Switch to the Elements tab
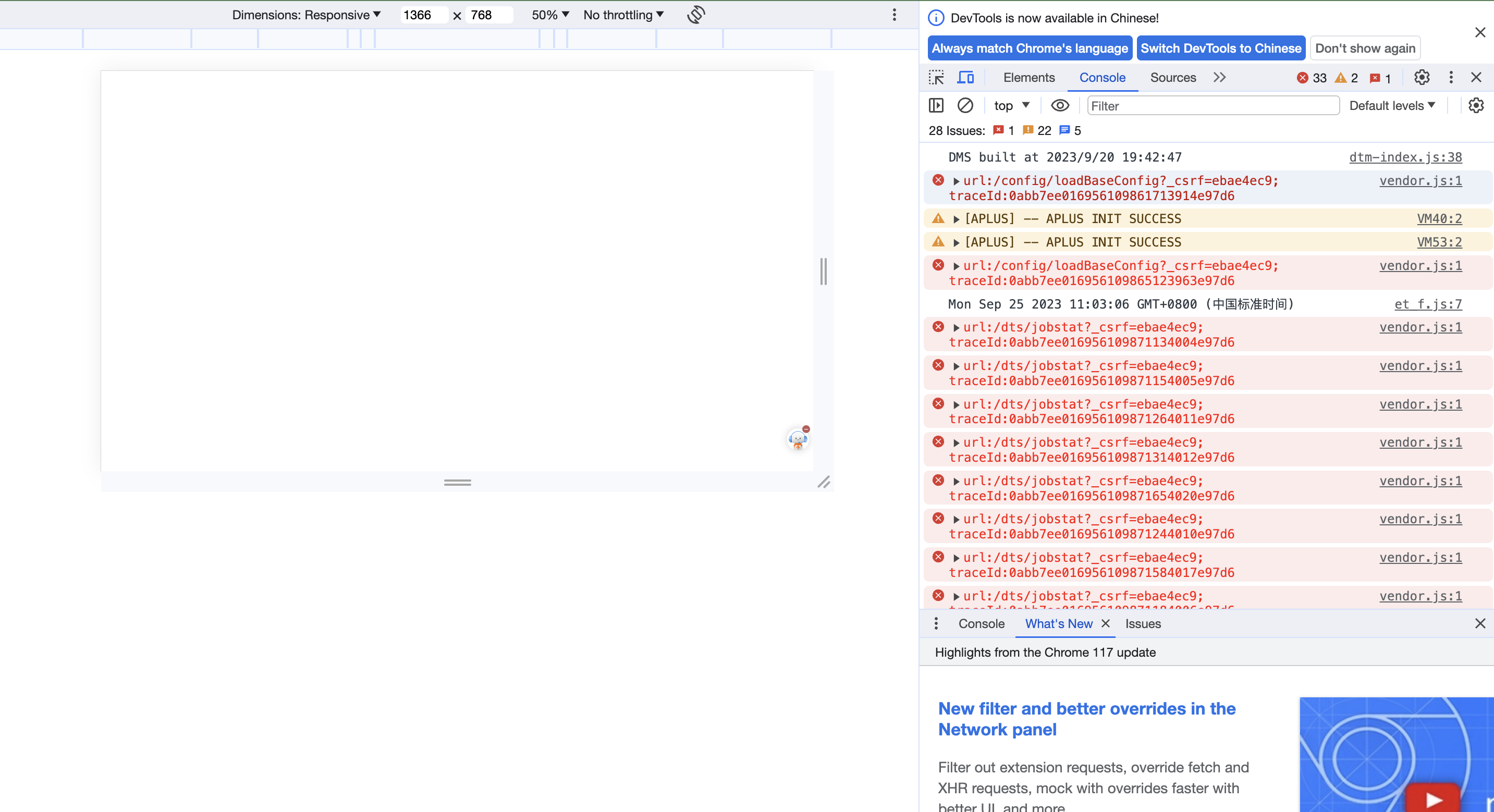1494x812 pixels. tap(1029, 77)
